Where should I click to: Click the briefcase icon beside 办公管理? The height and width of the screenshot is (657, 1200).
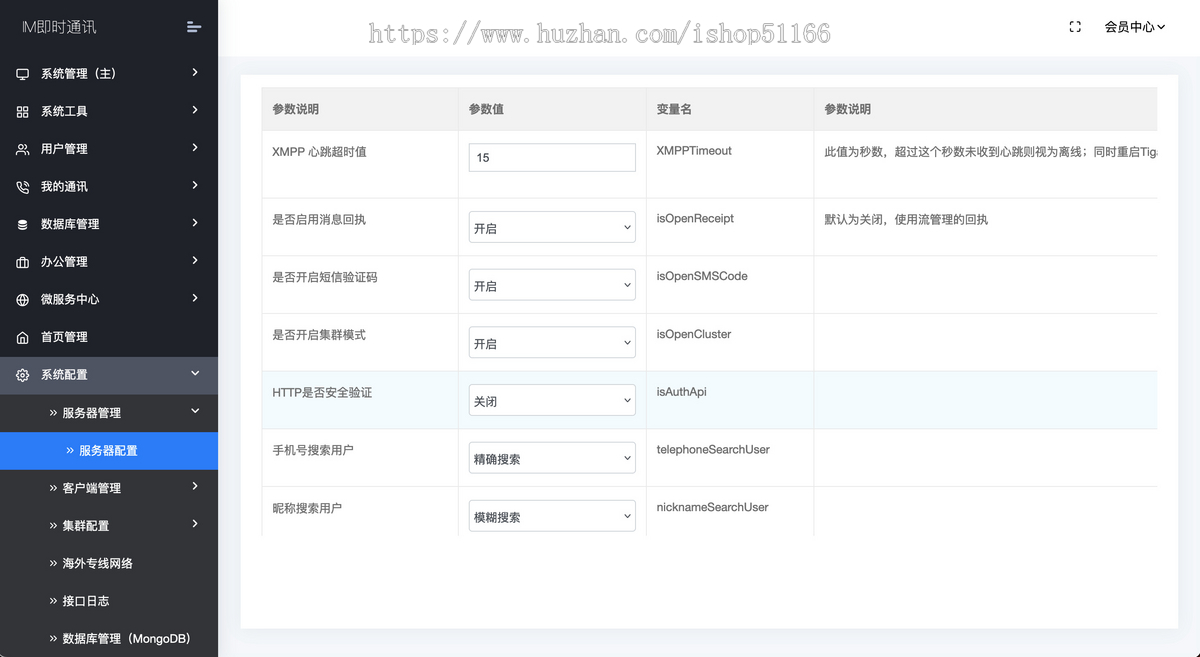(22, 262)
